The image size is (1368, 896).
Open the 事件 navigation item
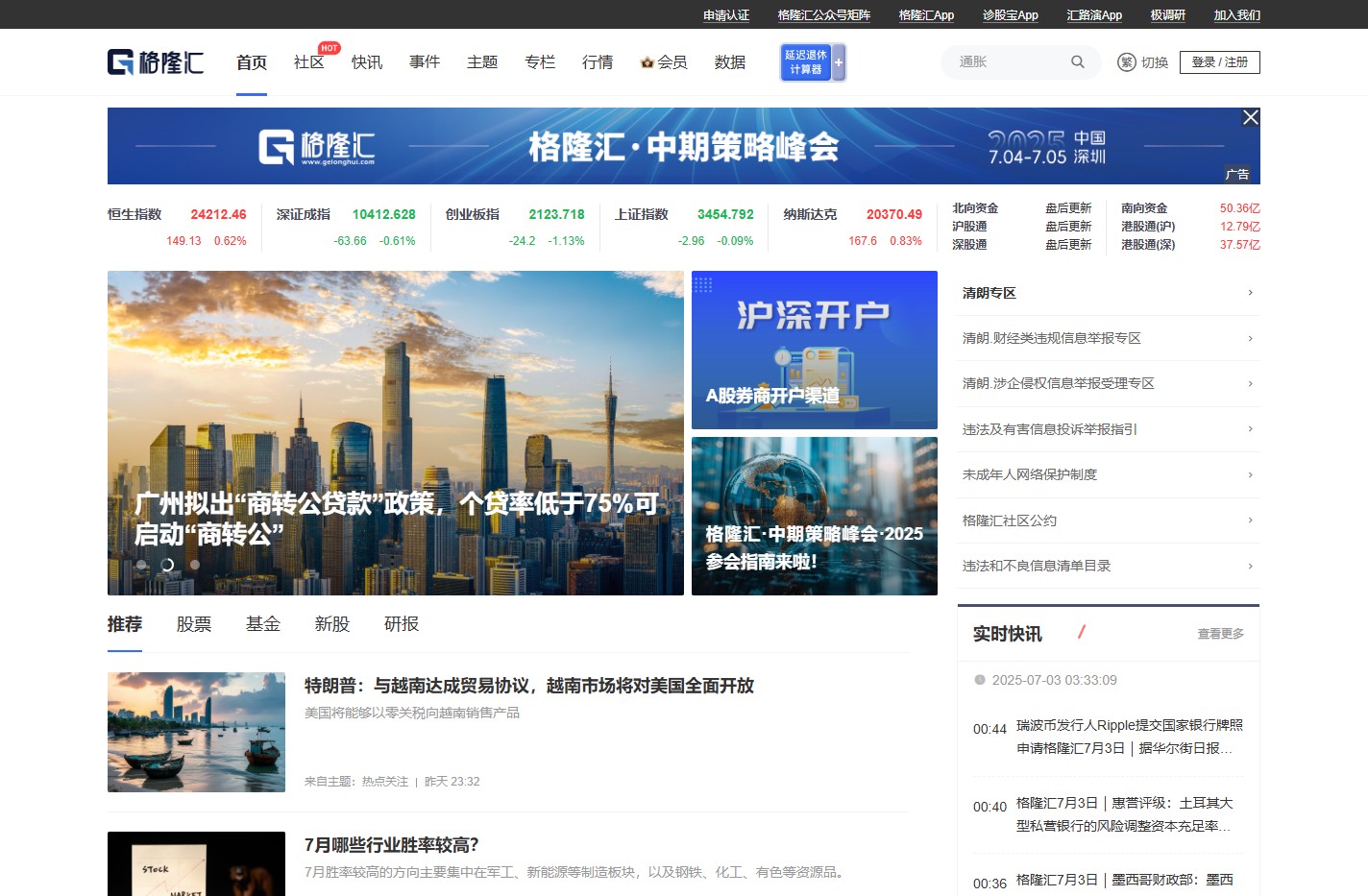click(425, 62)
